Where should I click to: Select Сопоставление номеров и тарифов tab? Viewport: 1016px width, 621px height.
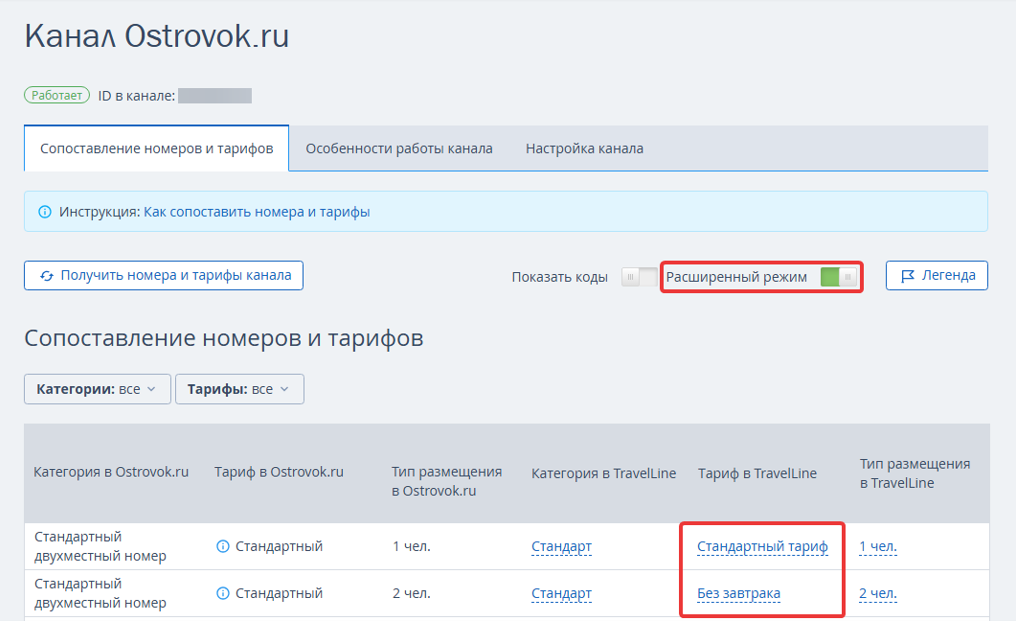[156, 149]
